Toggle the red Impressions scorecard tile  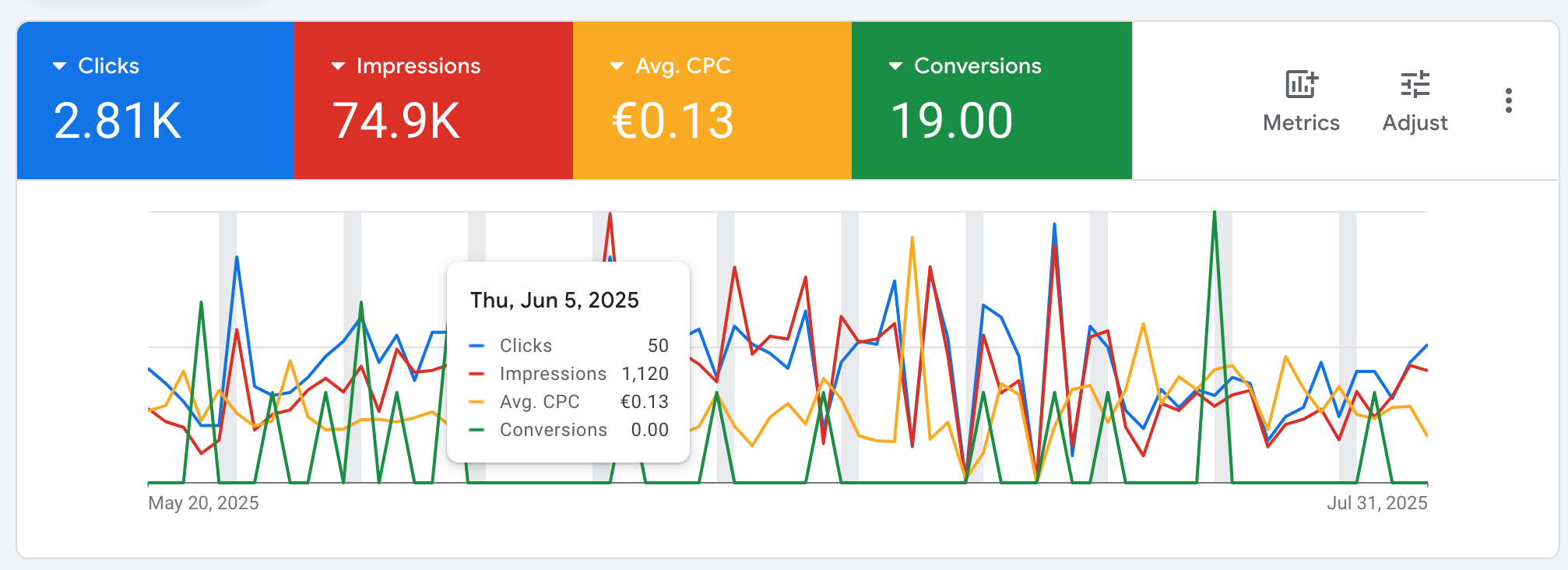pos(434,100)
